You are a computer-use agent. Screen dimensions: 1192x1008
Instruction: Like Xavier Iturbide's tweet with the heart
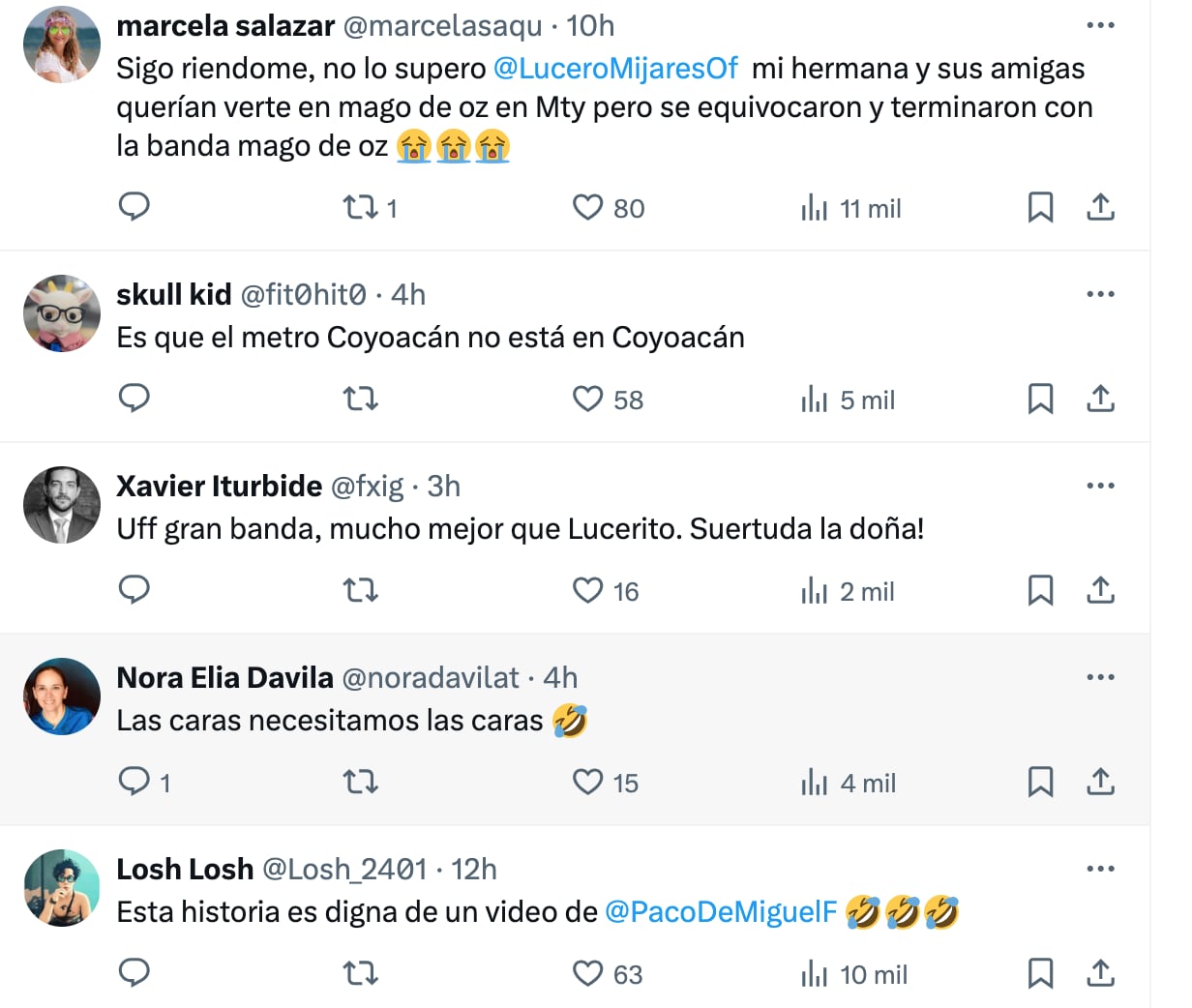pyautogui.click(x=588, y=588)
